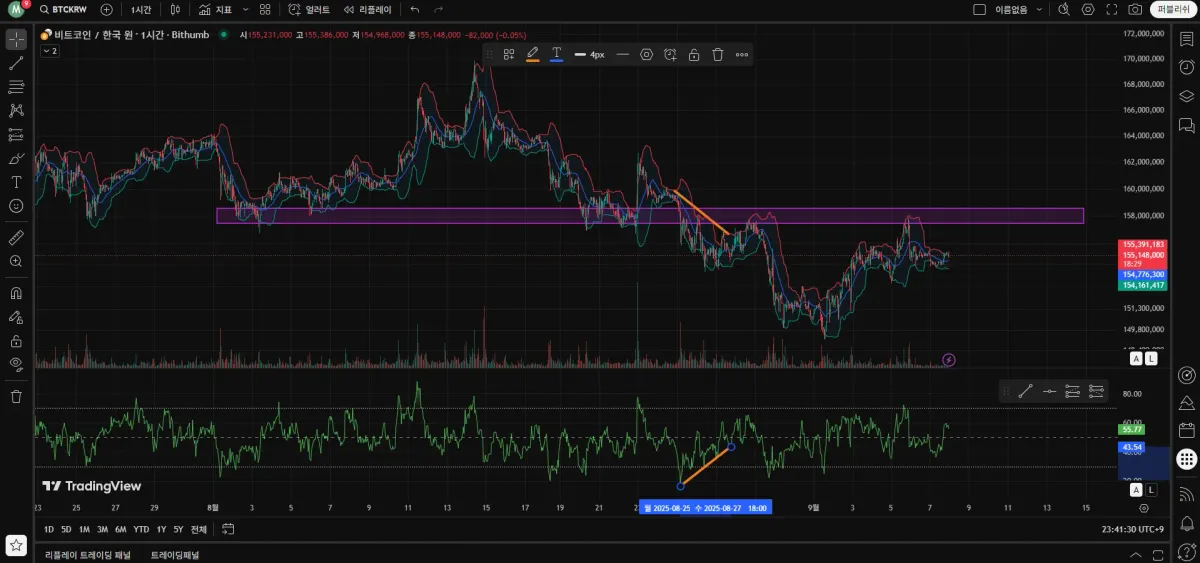
Task: Click the 퍼블리쉬 publish button
Action: (1172, 9)
